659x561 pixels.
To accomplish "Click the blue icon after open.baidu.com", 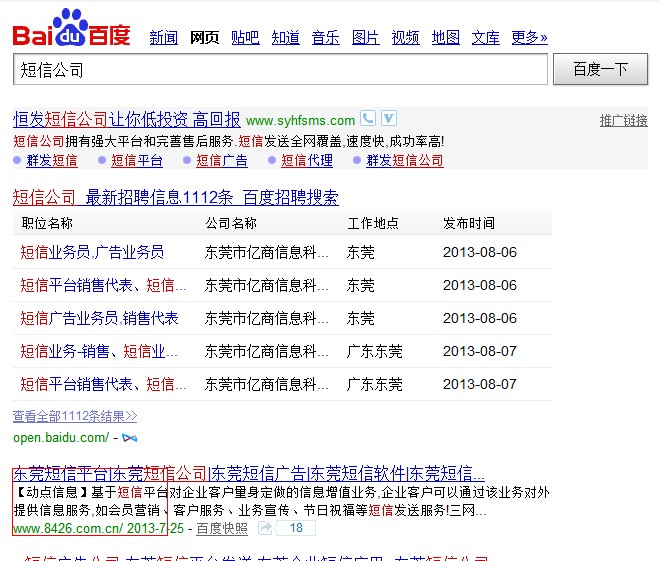I will click(129, 438).
